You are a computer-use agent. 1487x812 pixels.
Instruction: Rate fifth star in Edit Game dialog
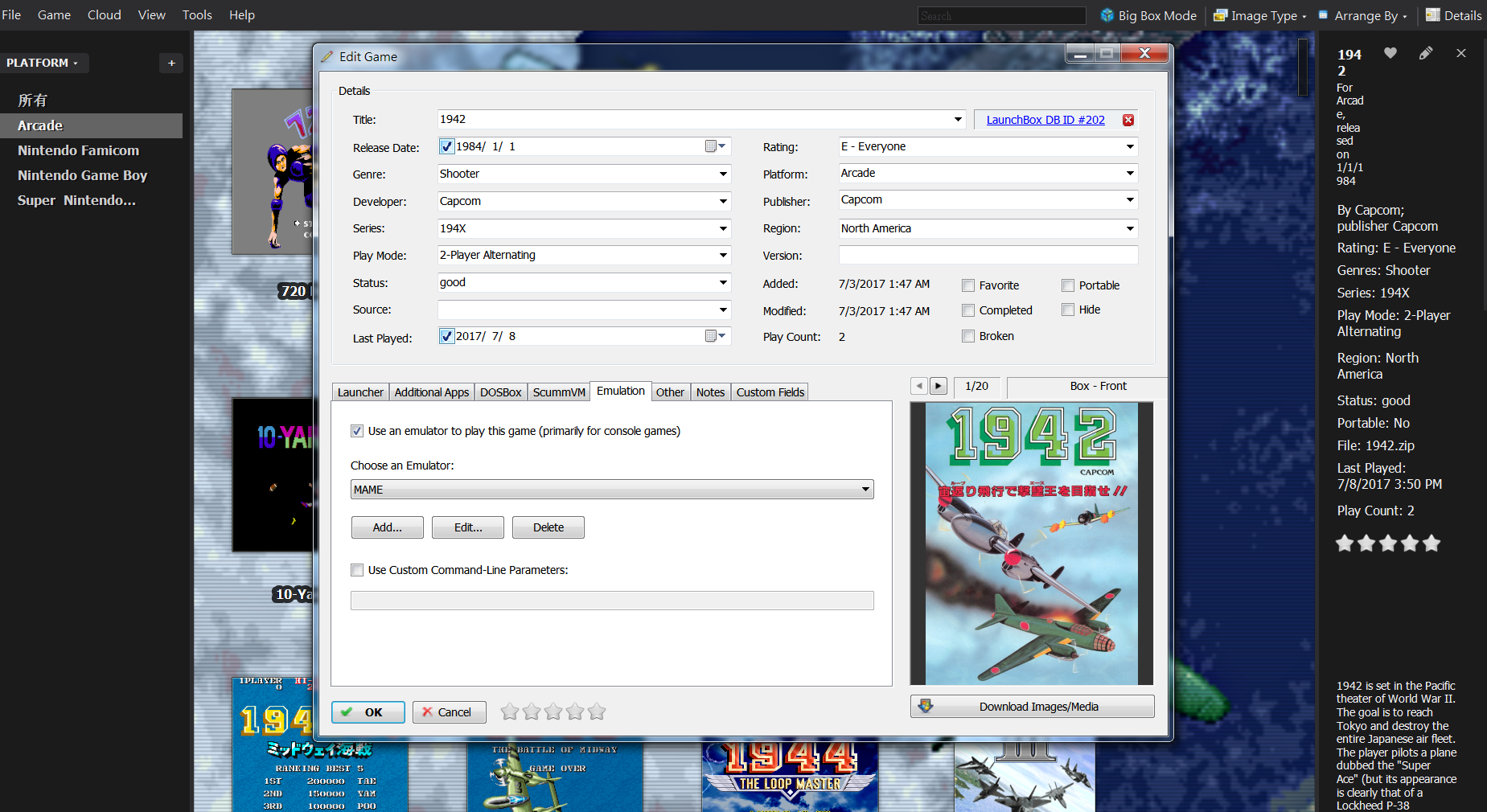(x=596, y=712)
